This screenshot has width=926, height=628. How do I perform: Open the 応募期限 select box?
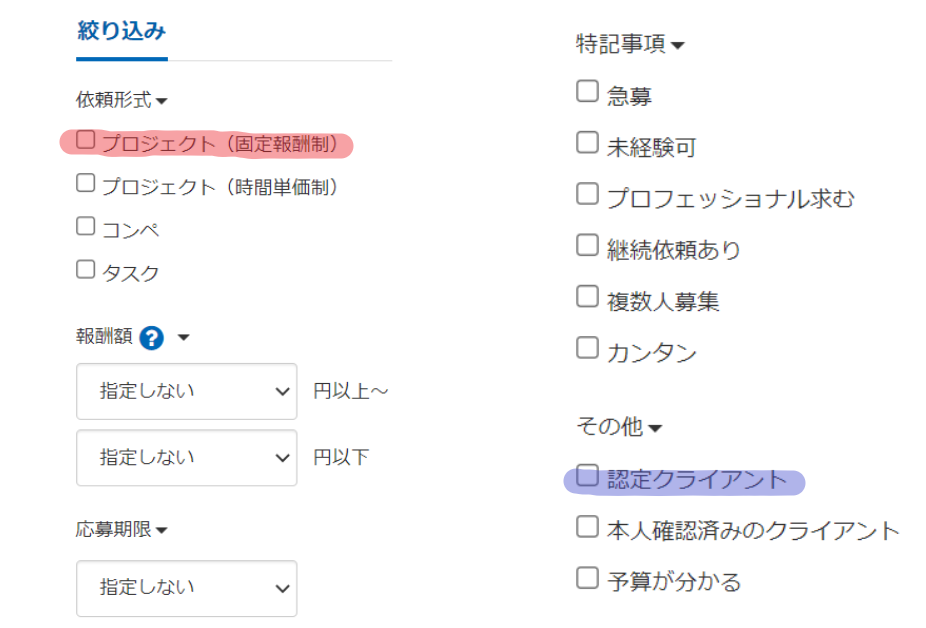[x=187, y=588]
